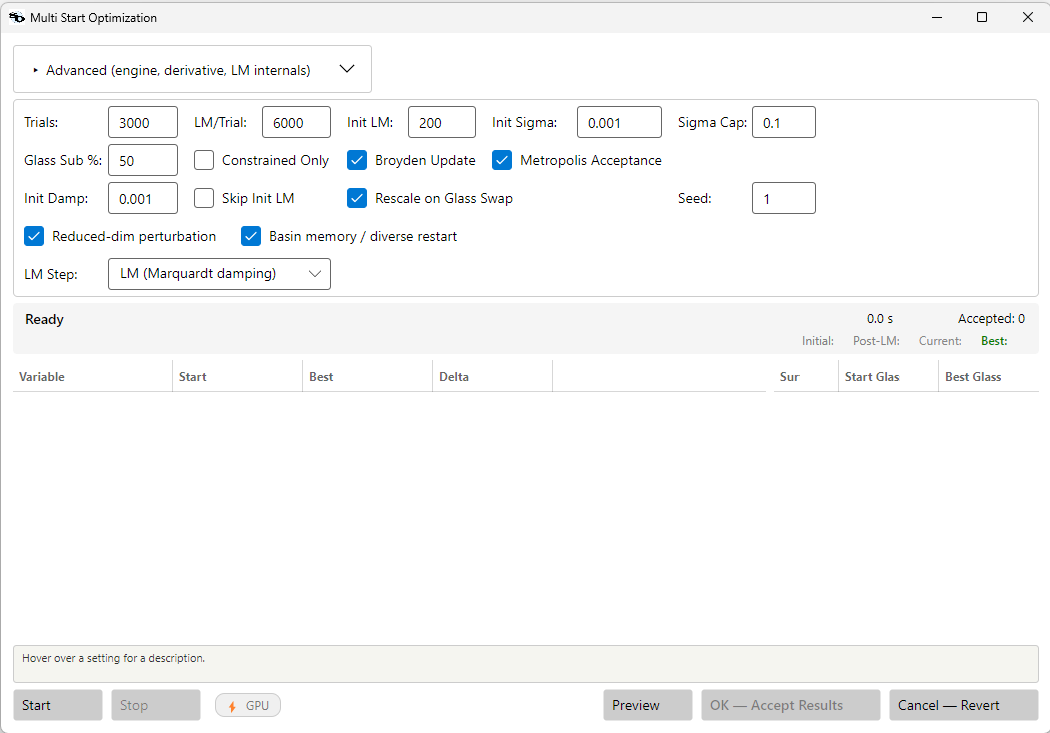Click the Start column header
The image size is (1050, 733).
tap(237, 377)
